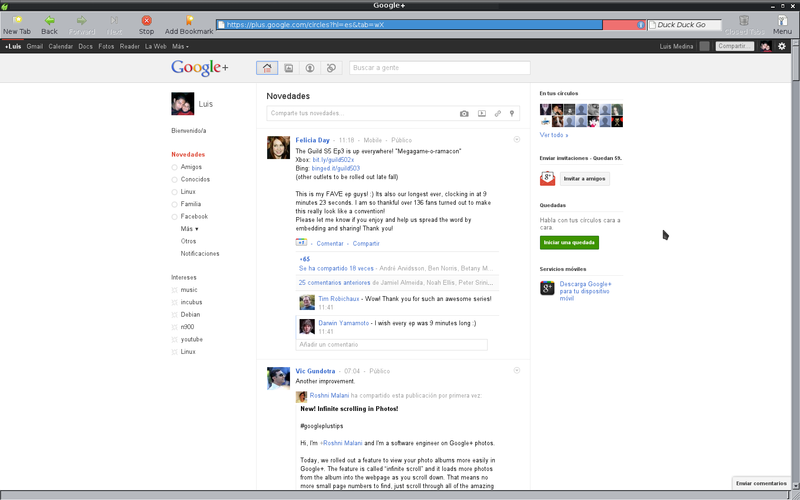The height and width of the screenshot is (500, 800).
Task: Click Iniciar una quedada button
Action: [x=569, y=242]
